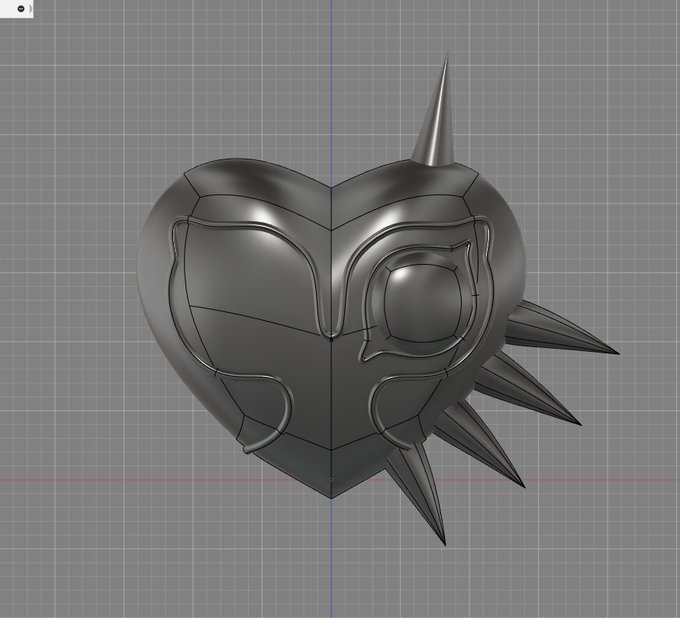Select the round eyeball dome on the mask
This screenshot has width=680, height=618.
[425, 303]
